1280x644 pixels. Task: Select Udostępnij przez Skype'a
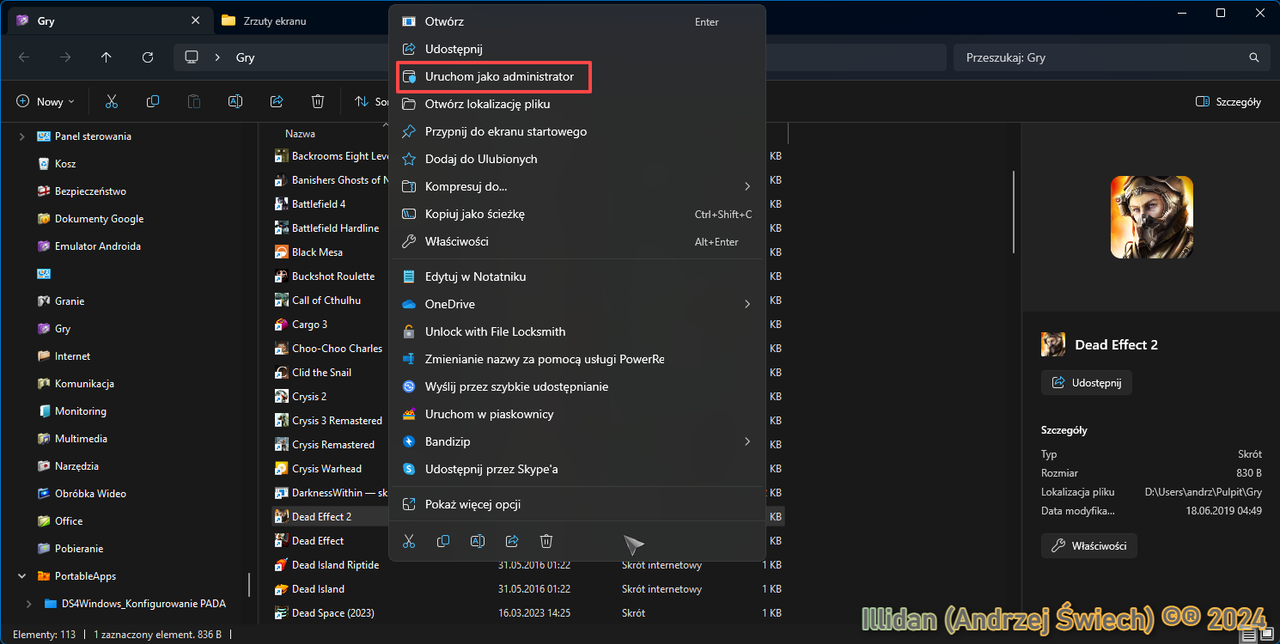[577, 469]
